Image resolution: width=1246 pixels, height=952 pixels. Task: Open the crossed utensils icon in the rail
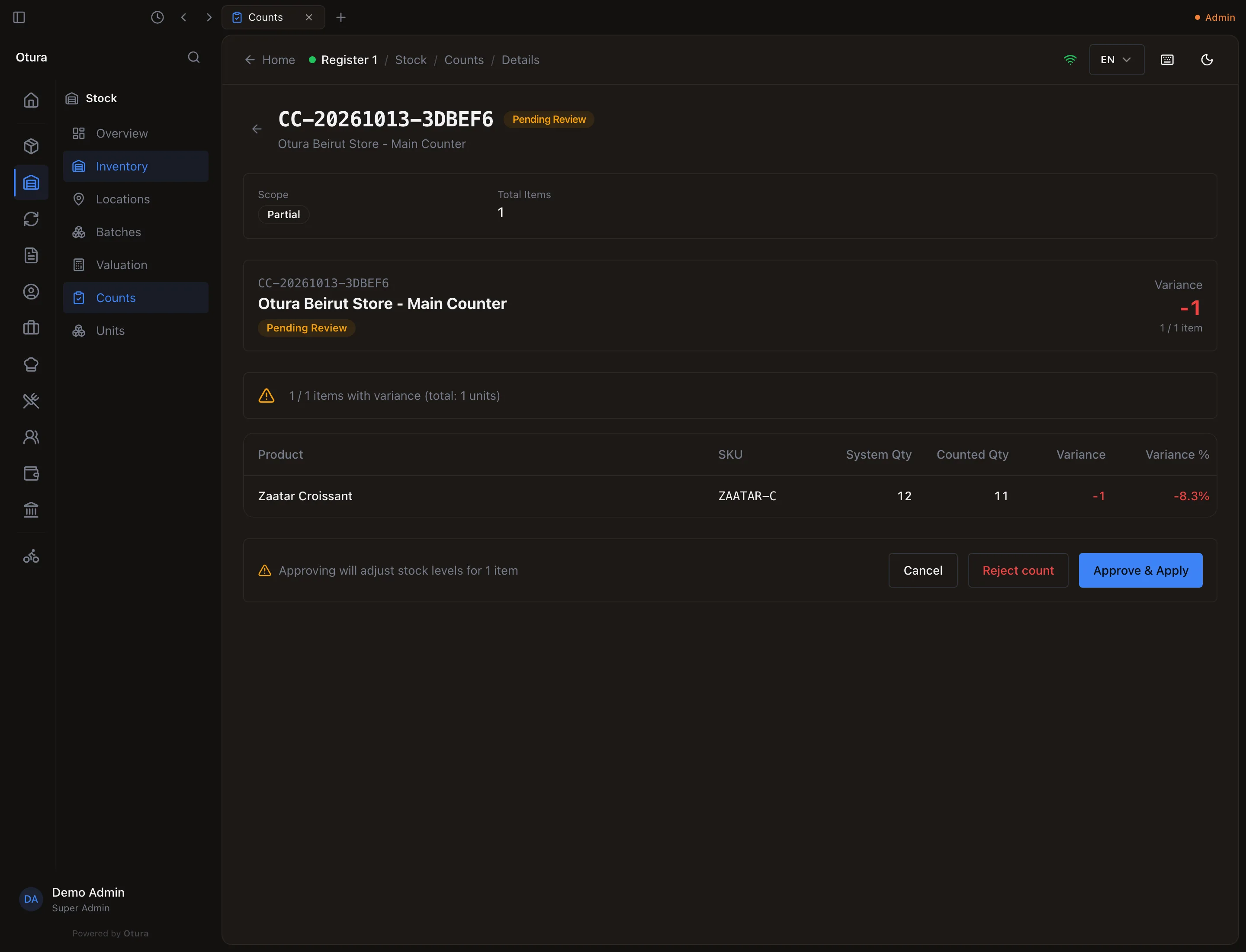[x=31, y=401]
